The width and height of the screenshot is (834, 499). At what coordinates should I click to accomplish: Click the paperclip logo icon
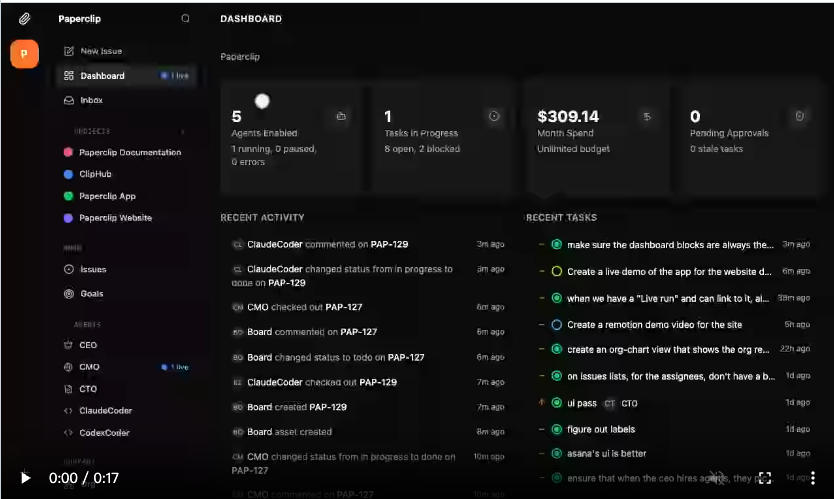coord(24,19)
